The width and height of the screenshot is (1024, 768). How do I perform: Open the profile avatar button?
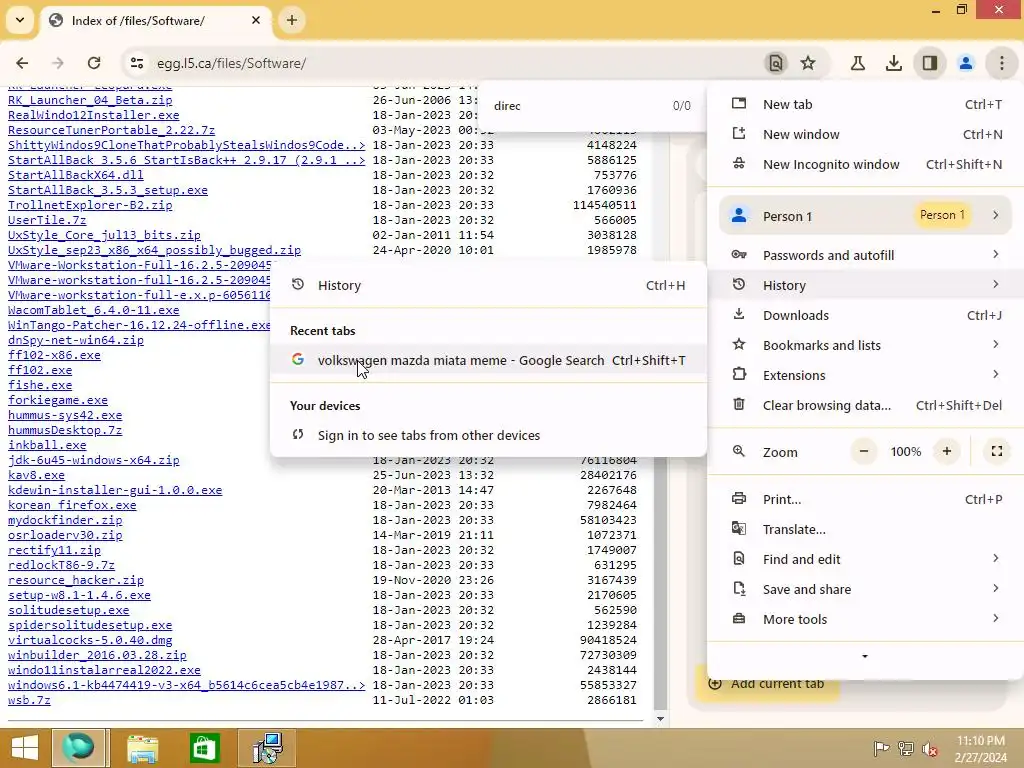965,63
